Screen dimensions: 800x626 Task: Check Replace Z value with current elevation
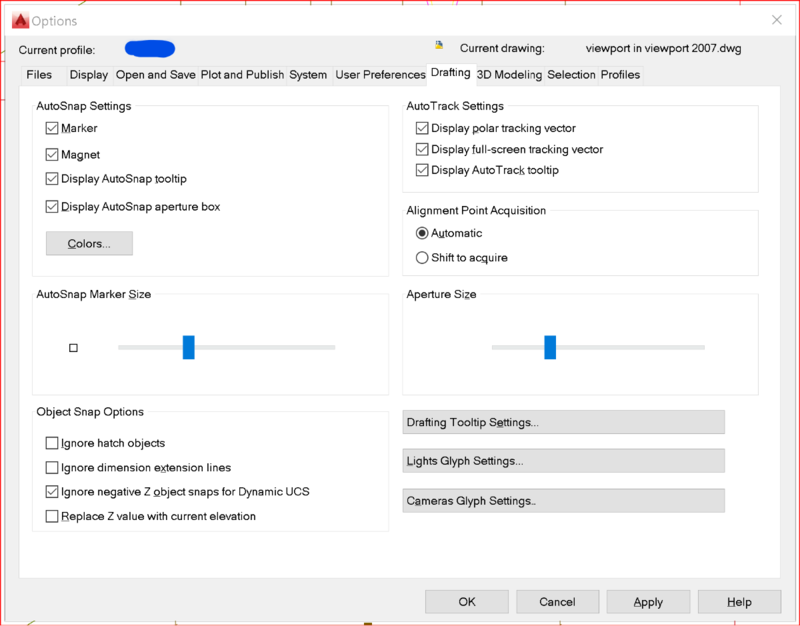click(52, 517)
